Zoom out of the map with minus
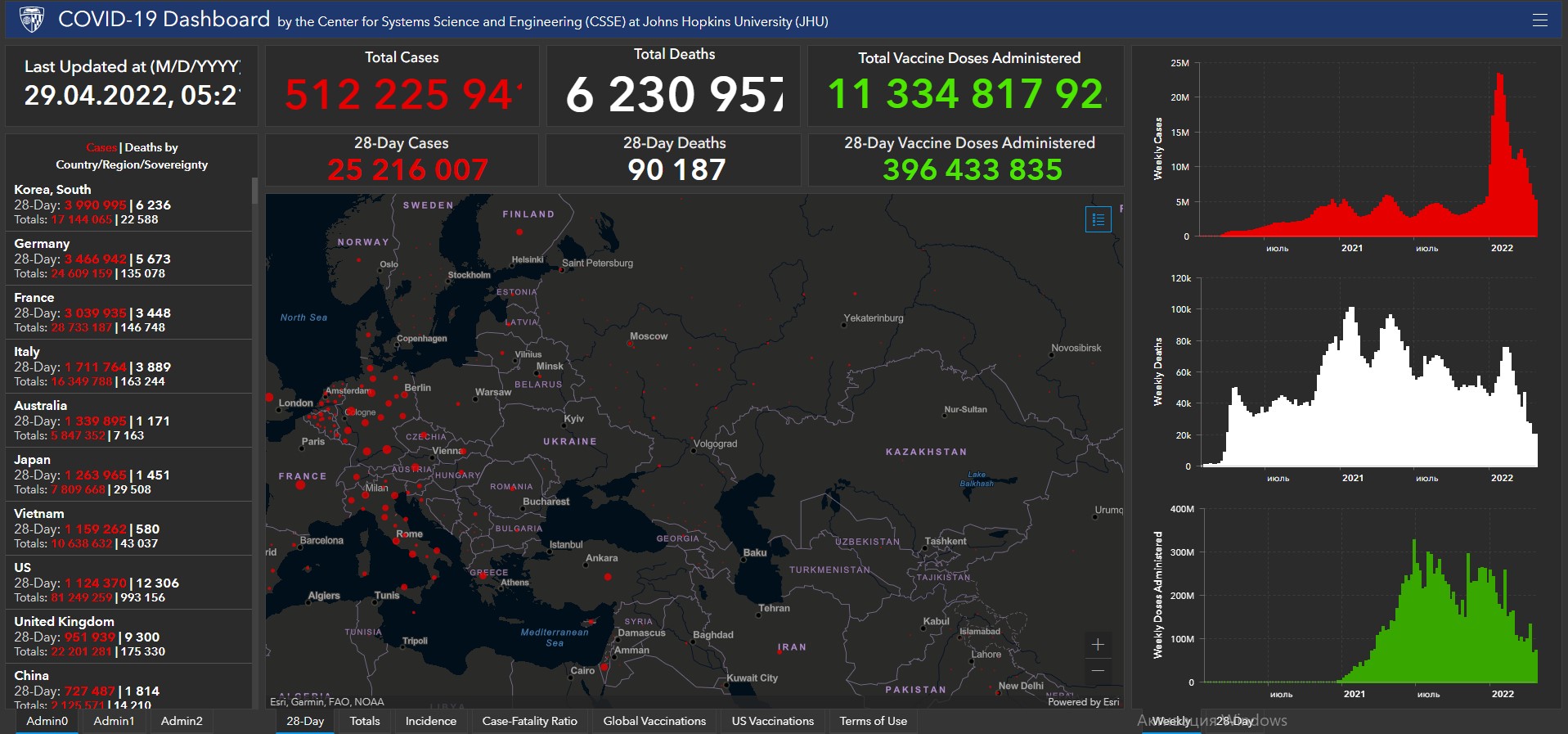1568x734 pixels. point(1098,671)
